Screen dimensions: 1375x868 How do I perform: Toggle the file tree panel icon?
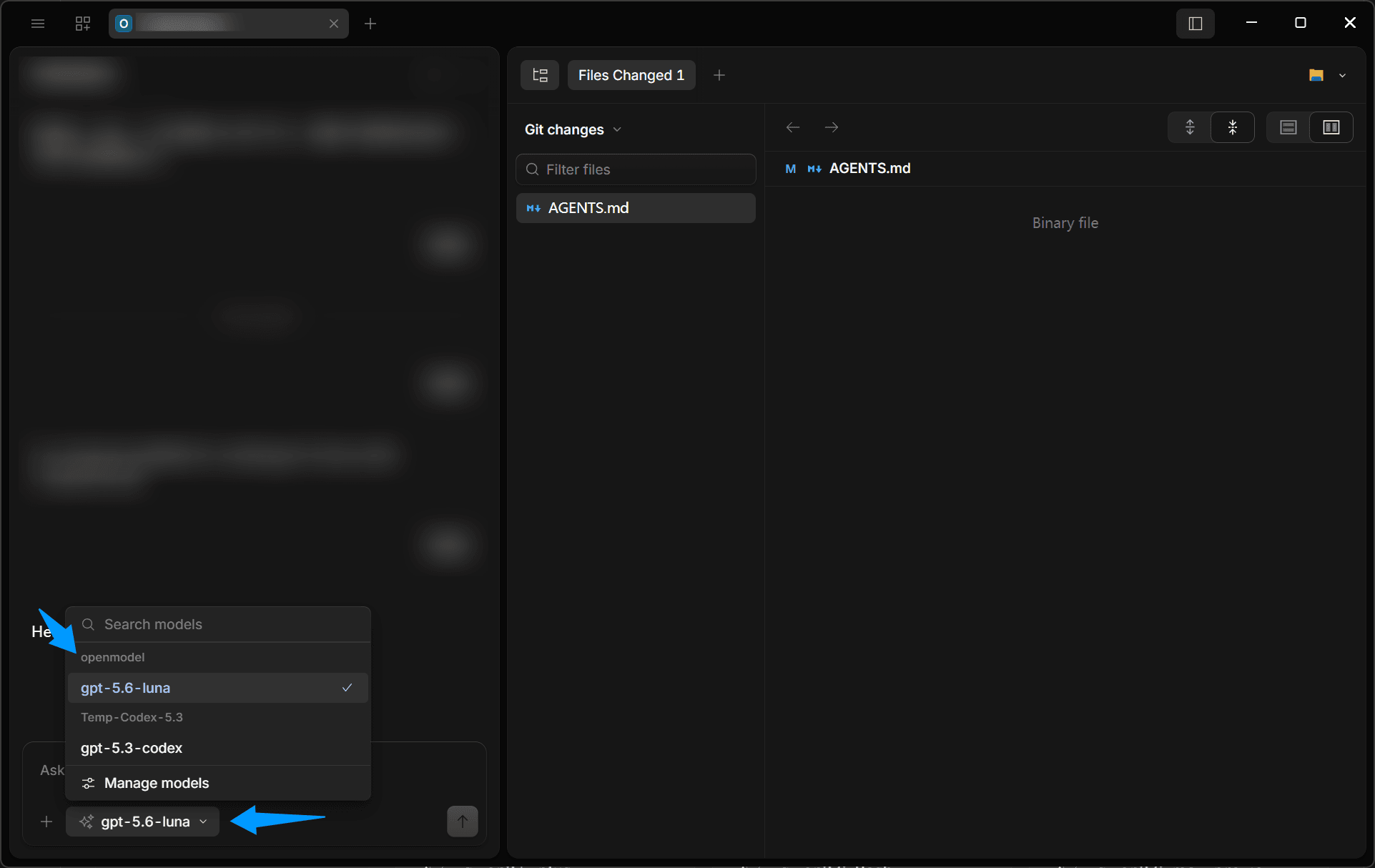(x=540, y=75)
